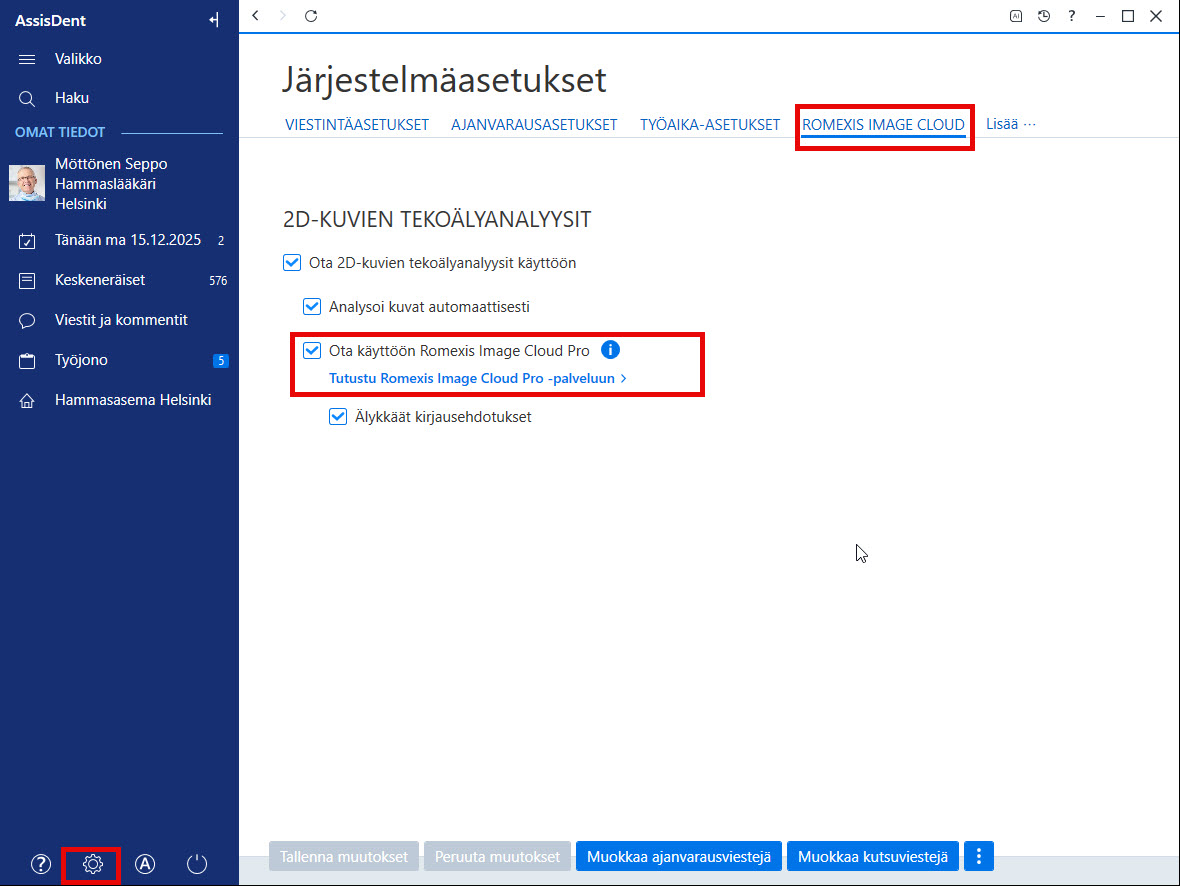The height and width of the screenshot is (886, 1180).
Task: Click Seppo Möttönen's profile photo
Action: [27, 183]
